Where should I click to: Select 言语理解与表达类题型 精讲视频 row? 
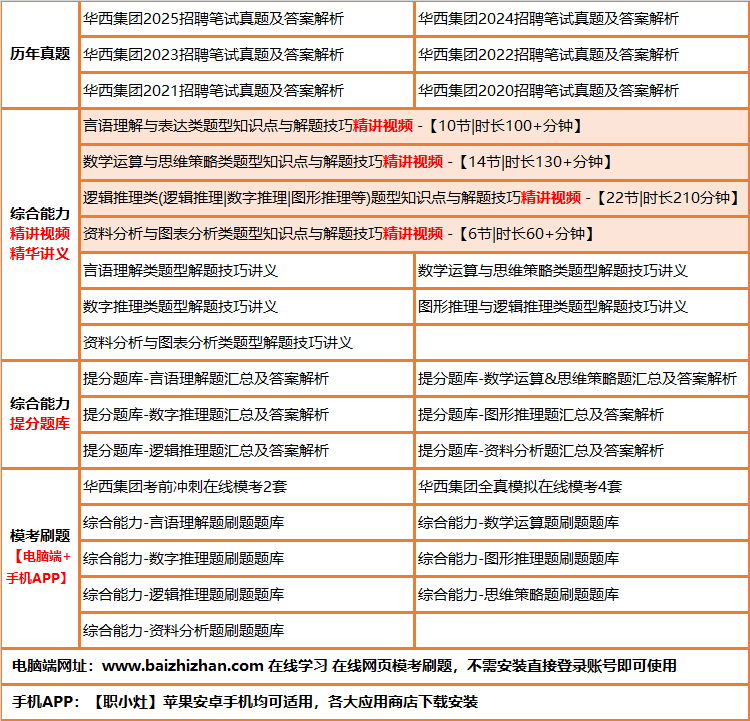coord(414,126)
